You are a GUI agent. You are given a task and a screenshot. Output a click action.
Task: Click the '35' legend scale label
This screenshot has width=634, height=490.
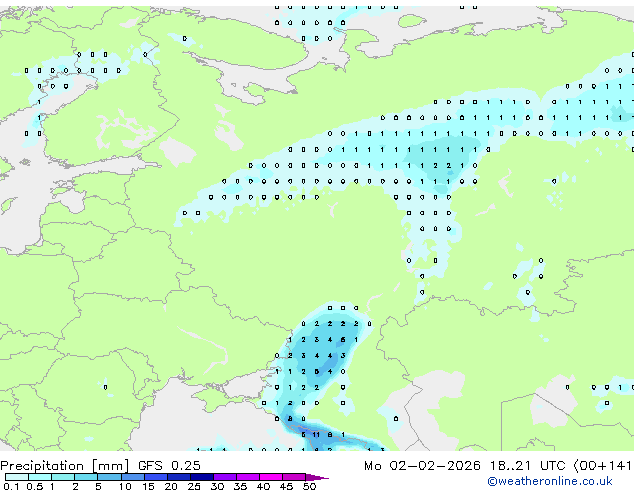[x=240, y=486]
